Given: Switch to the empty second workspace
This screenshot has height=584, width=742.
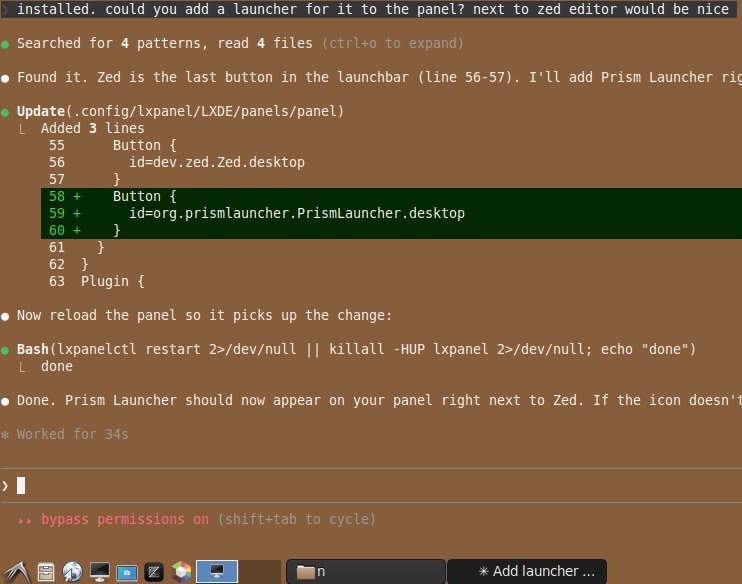Looking at the screenshot, I should [x=260, y=572].
